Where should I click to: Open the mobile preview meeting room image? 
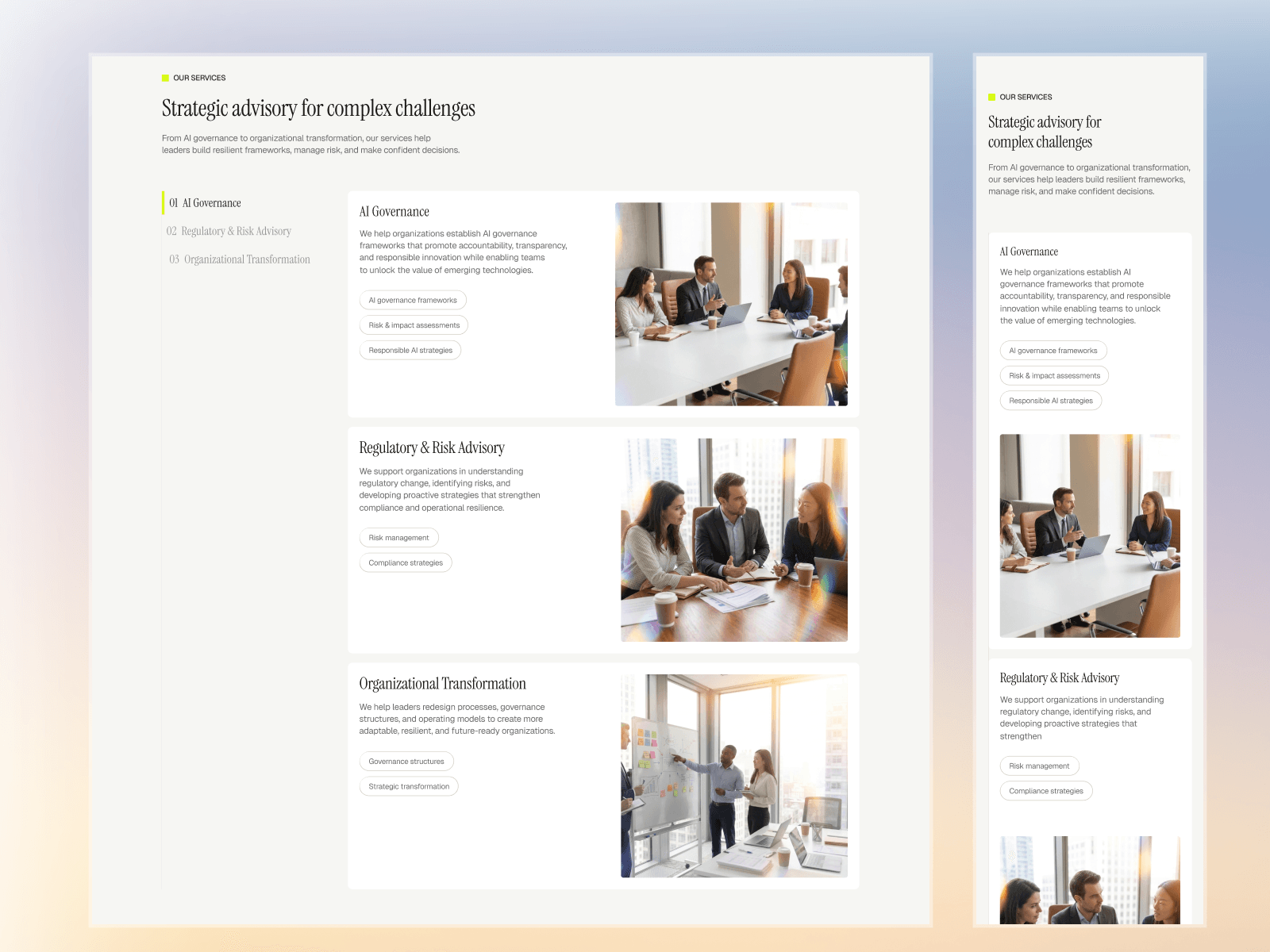1090,535
